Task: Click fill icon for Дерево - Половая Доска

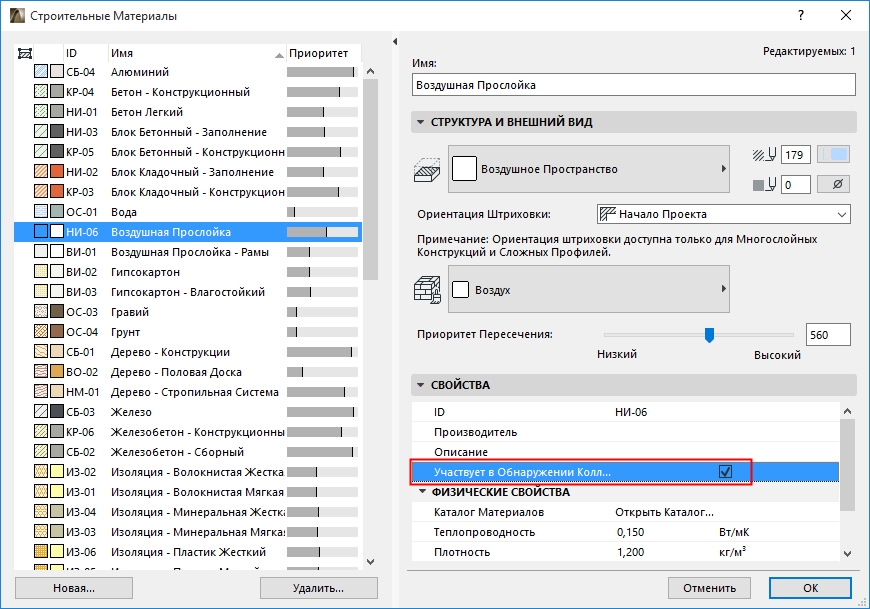Action: (41, 371)
